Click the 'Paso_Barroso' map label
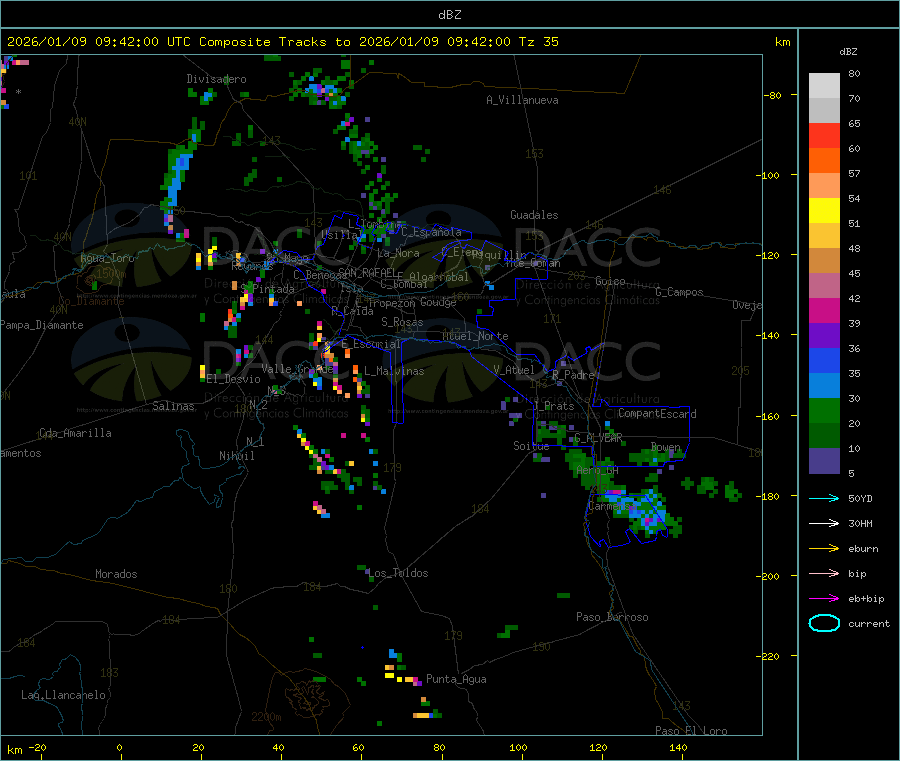This screenshot has height=761, width=900. pyautogui.click(x=612, y=617)
